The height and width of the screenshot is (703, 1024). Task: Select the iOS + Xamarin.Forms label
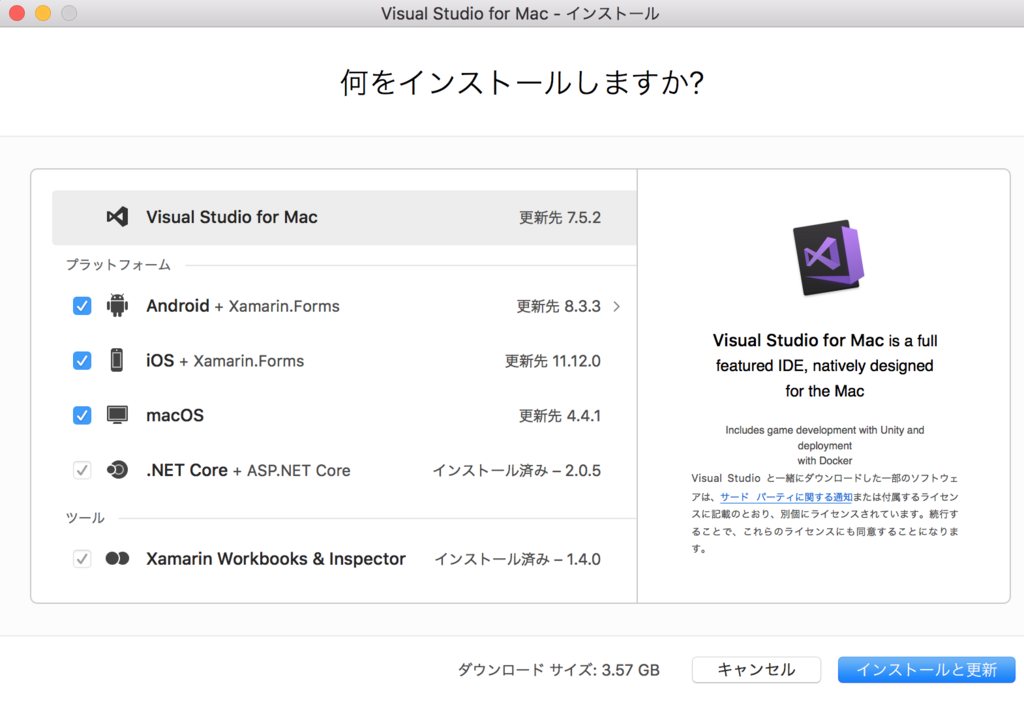(x=225, y=361)
